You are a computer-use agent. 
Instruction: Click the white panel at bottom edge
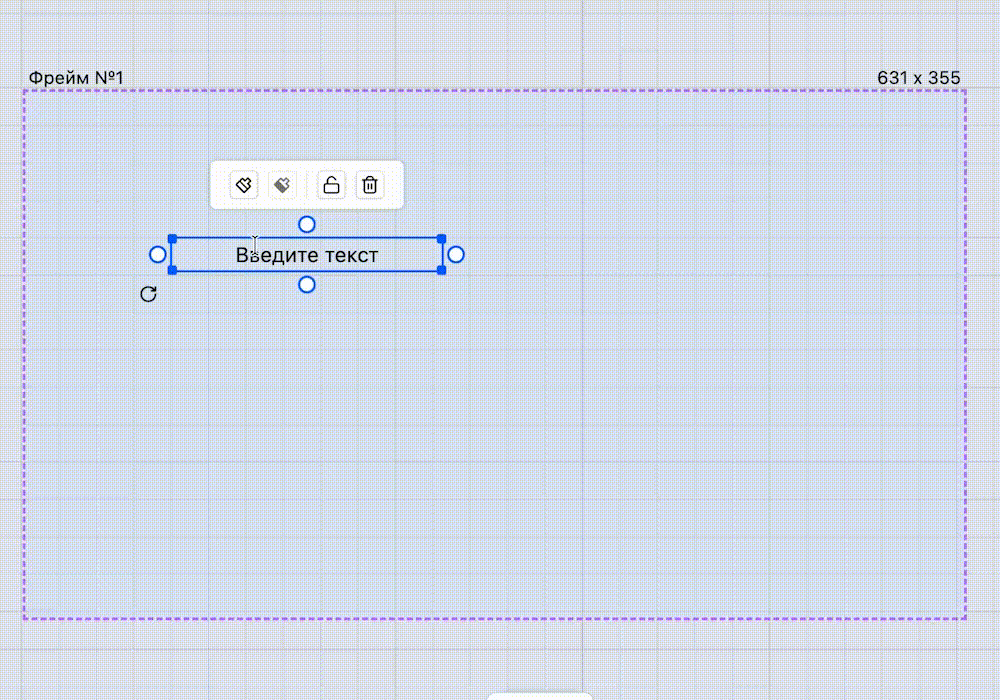pyautogui.click(x=539, y=696)
